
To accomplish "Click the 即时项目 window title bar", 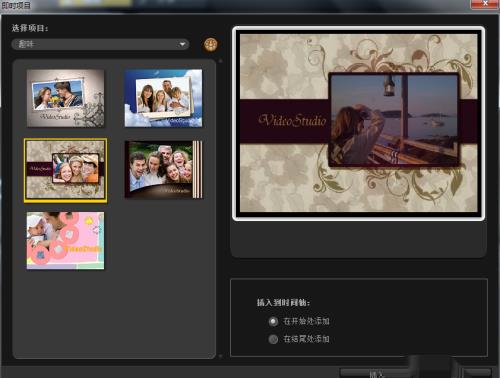I will click(233, 6).
